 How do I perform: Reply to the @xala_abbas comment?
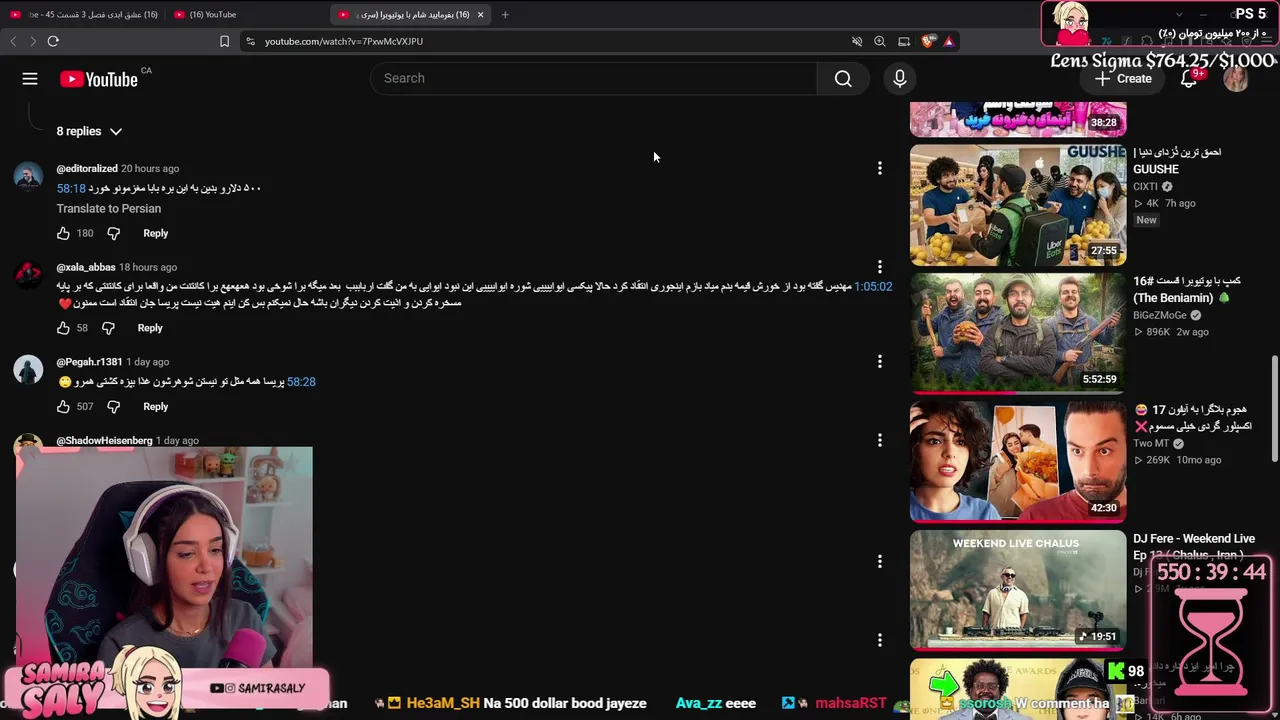pyautogui.click(x=150, y=328)
